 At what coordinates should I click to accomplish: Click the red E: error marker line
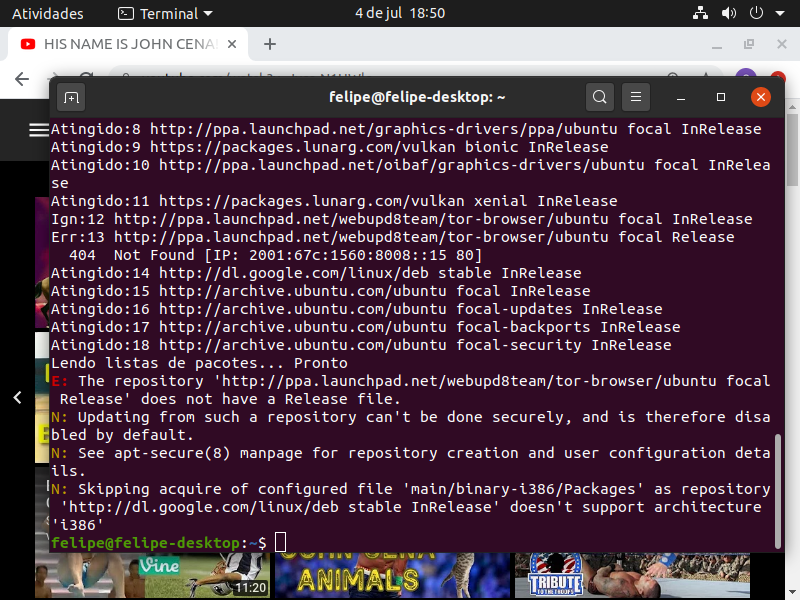[x=411, y=390]
